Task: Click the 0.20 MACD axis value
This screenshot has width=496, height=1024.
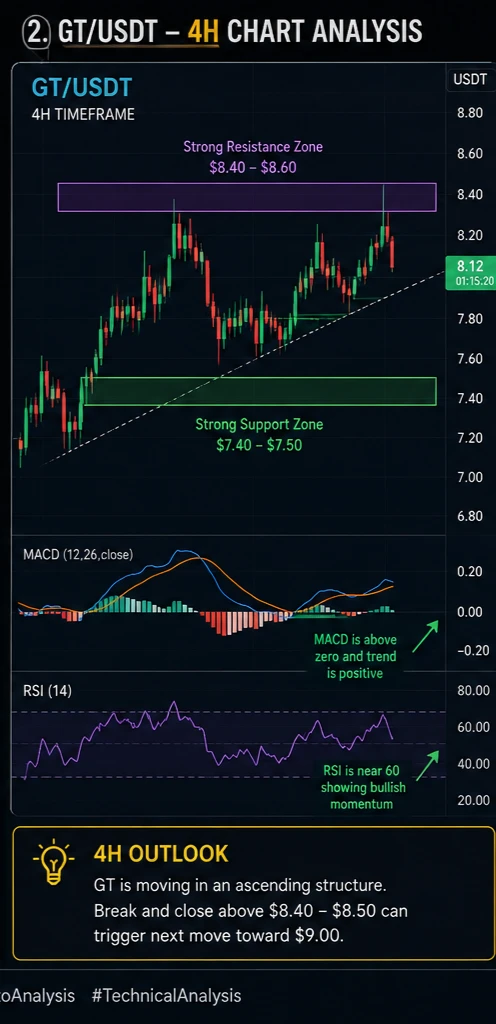Action: pos(470,571)
